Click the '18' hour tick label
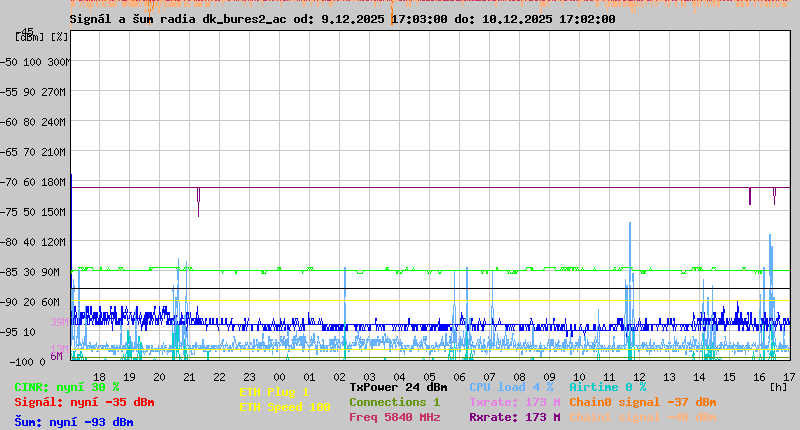800x430 pixels. [99, 377]
